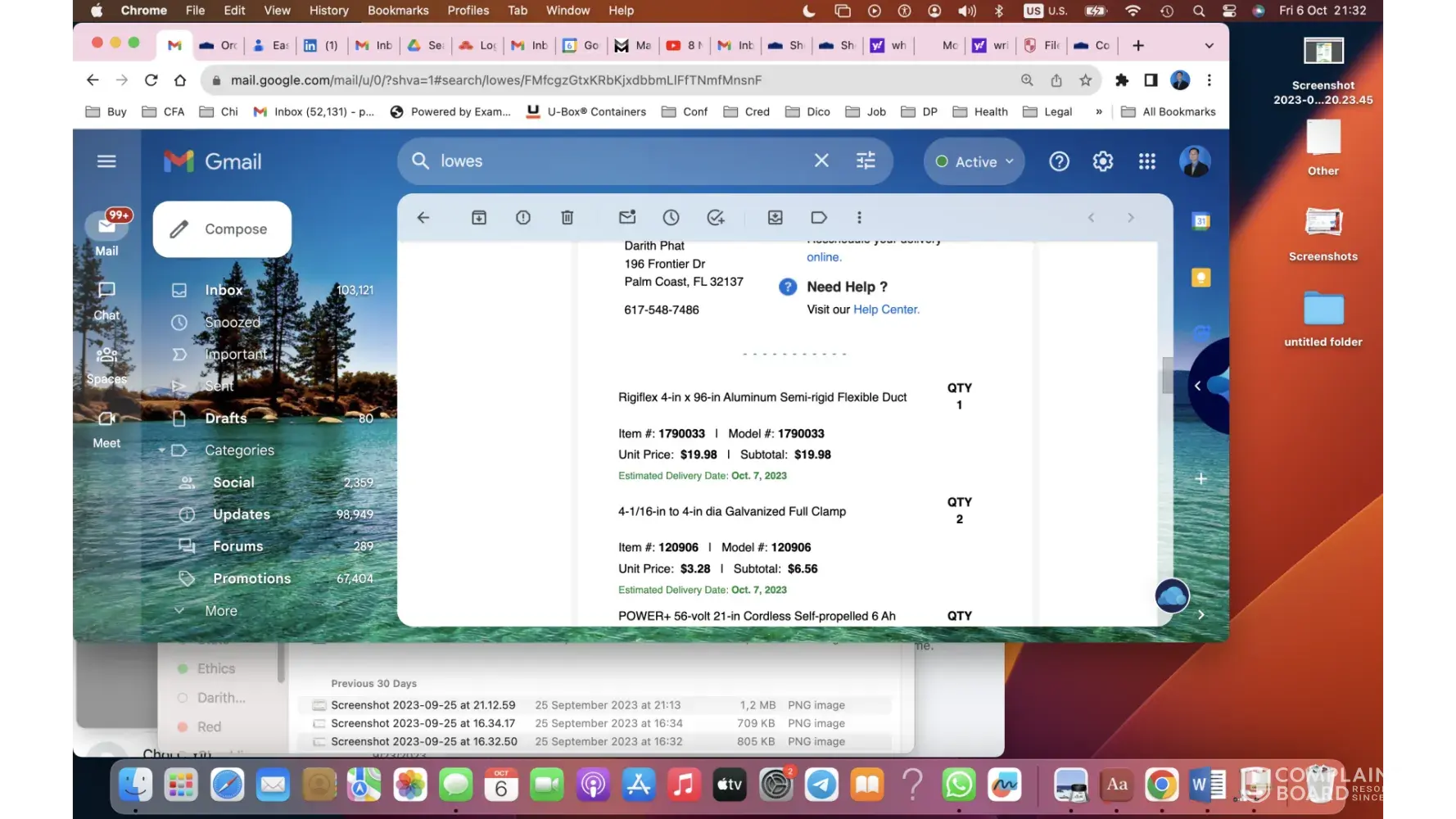Viewport: 1456px width, 819px height.
Task: Open the Help Center link
Action: tap(886, 310)
